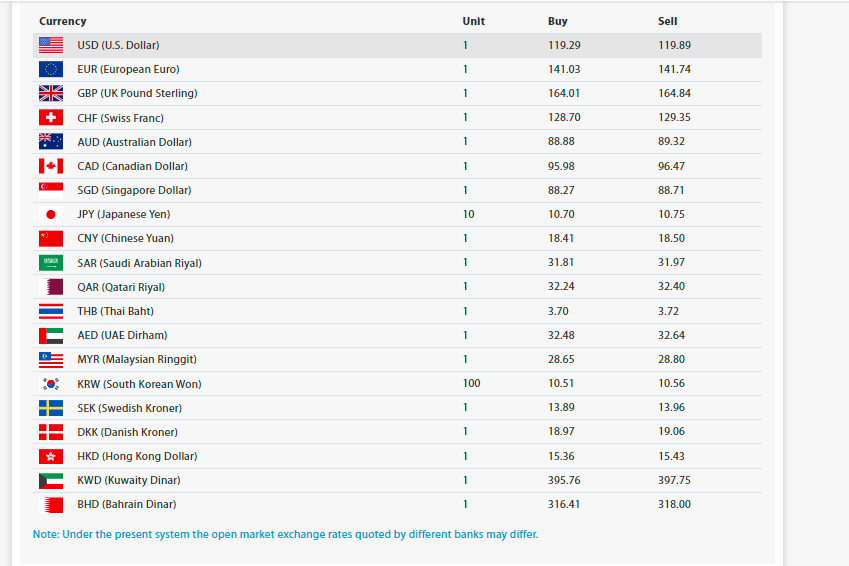Viewport: 849px width, 566px height.
Task: Select the AUD (Australian Dollar) label
Action: pos(134,142)
